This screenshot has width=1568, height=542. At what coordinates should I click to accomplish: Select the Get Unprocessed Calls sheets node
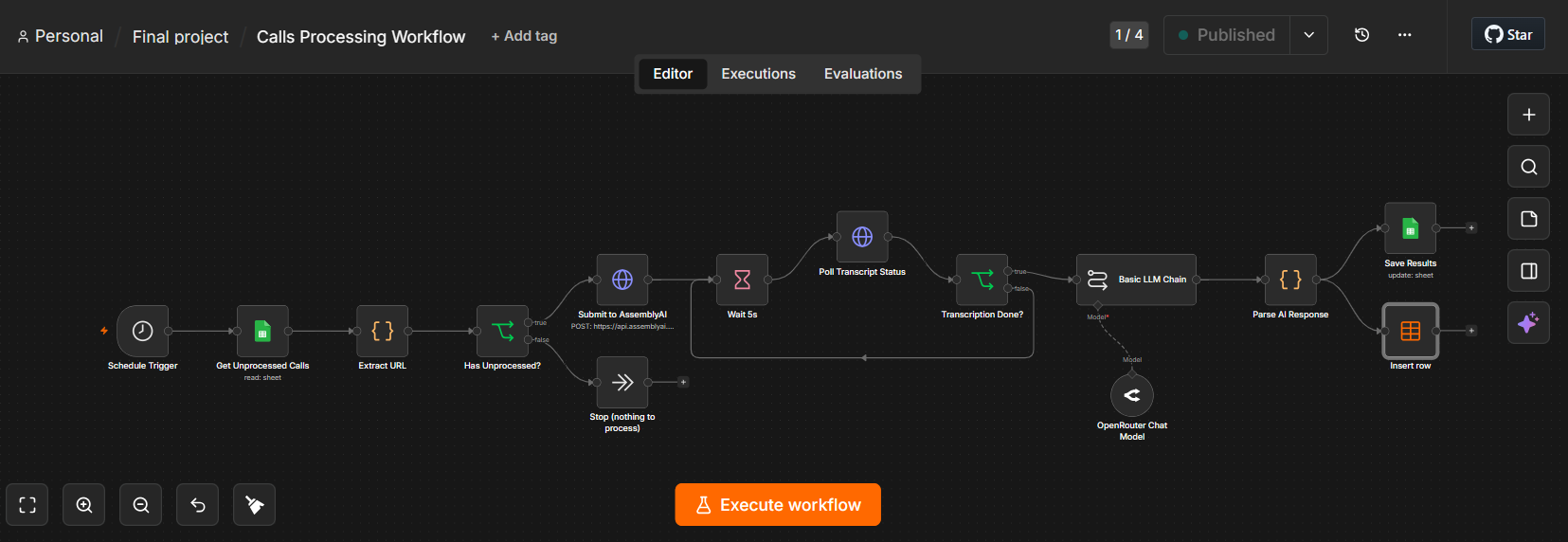pos(262,331)
